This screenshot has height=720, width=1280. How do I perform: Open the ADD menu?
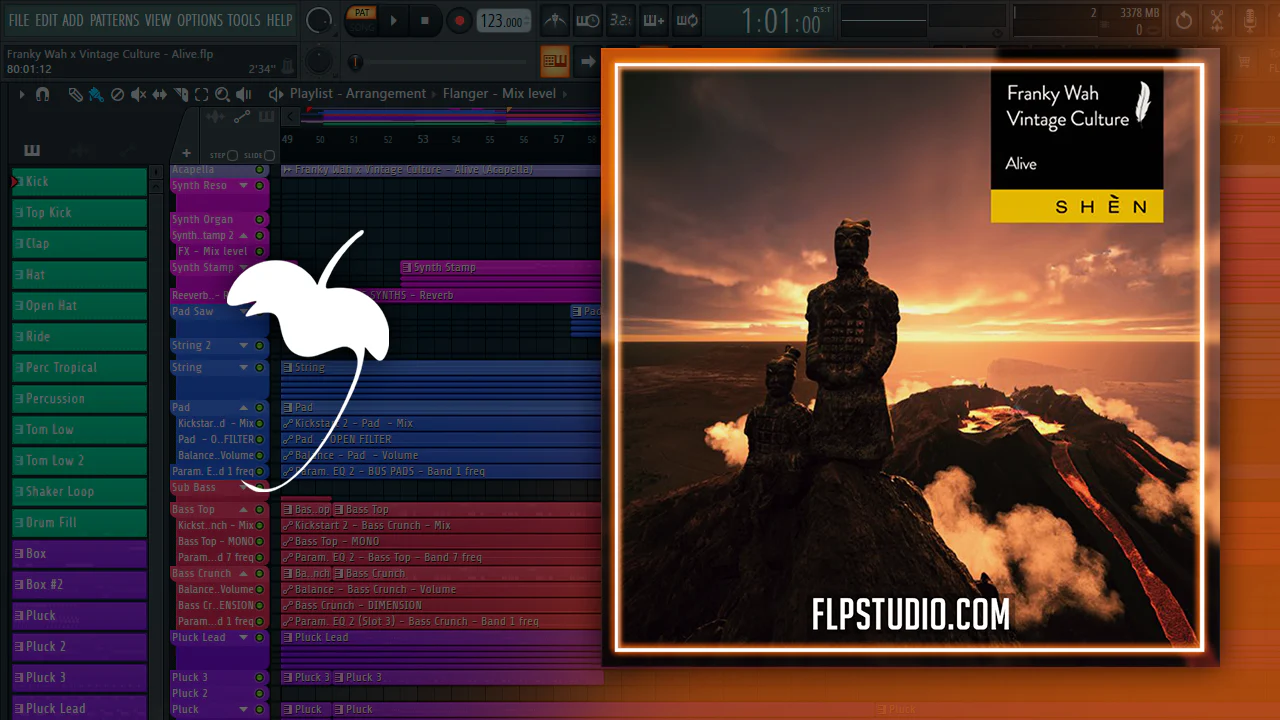73,20
